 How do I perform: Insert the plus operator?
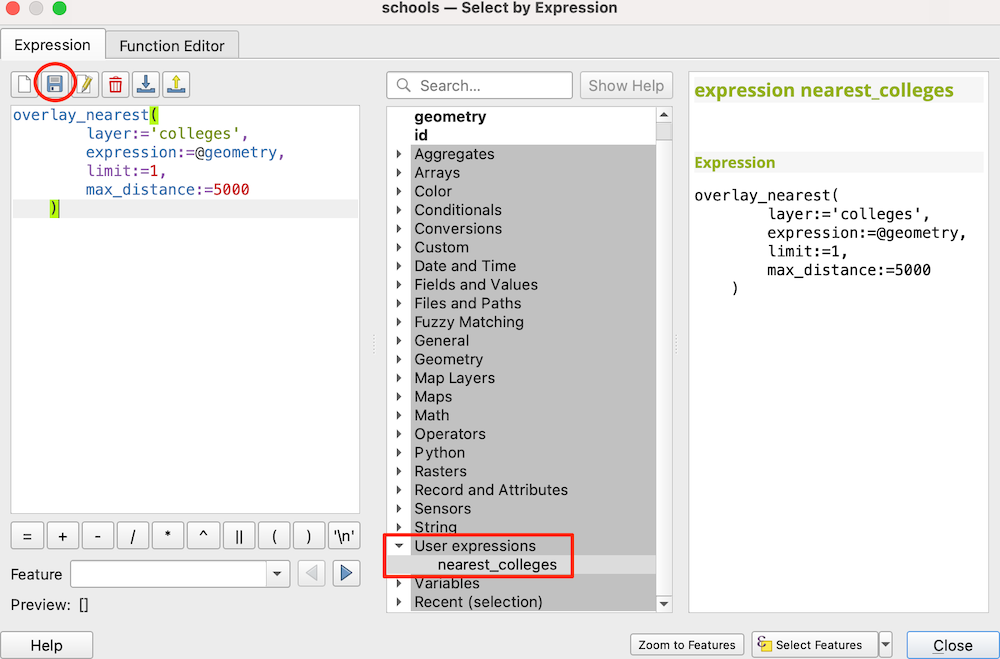(x=62, y=536)
